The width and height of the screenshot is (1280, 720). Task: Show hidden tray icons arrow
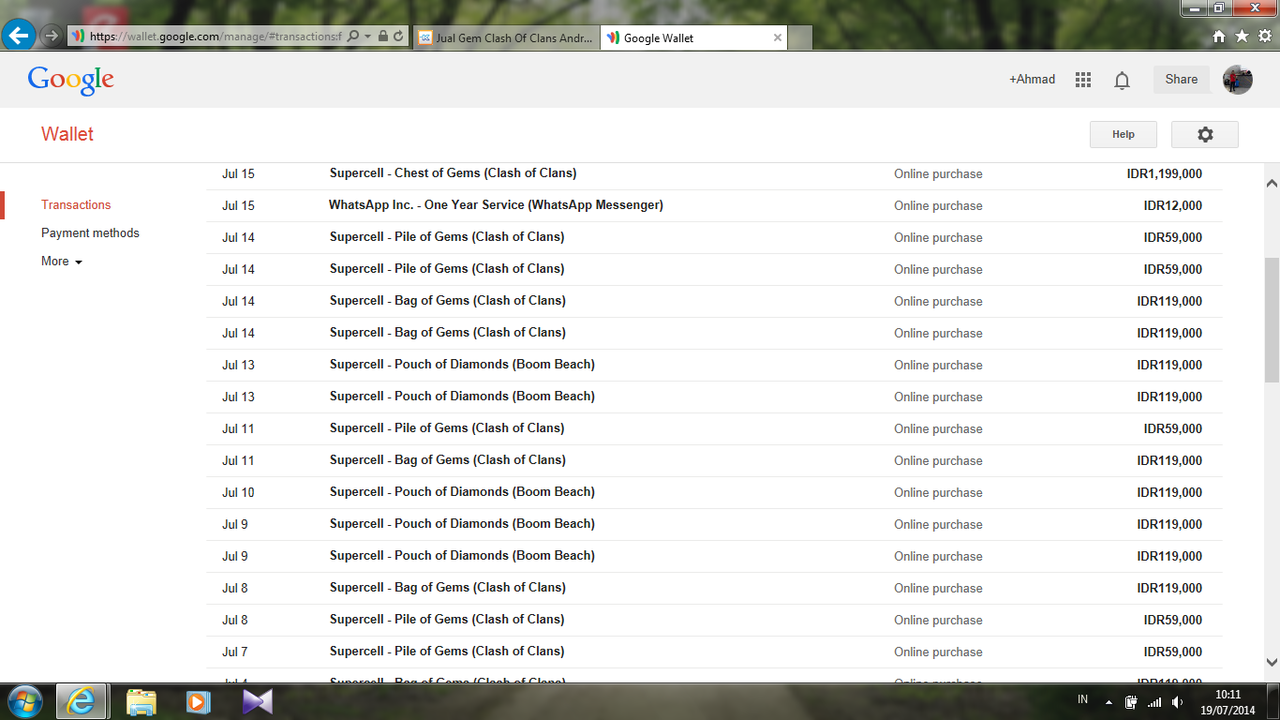click(1108, 702)
